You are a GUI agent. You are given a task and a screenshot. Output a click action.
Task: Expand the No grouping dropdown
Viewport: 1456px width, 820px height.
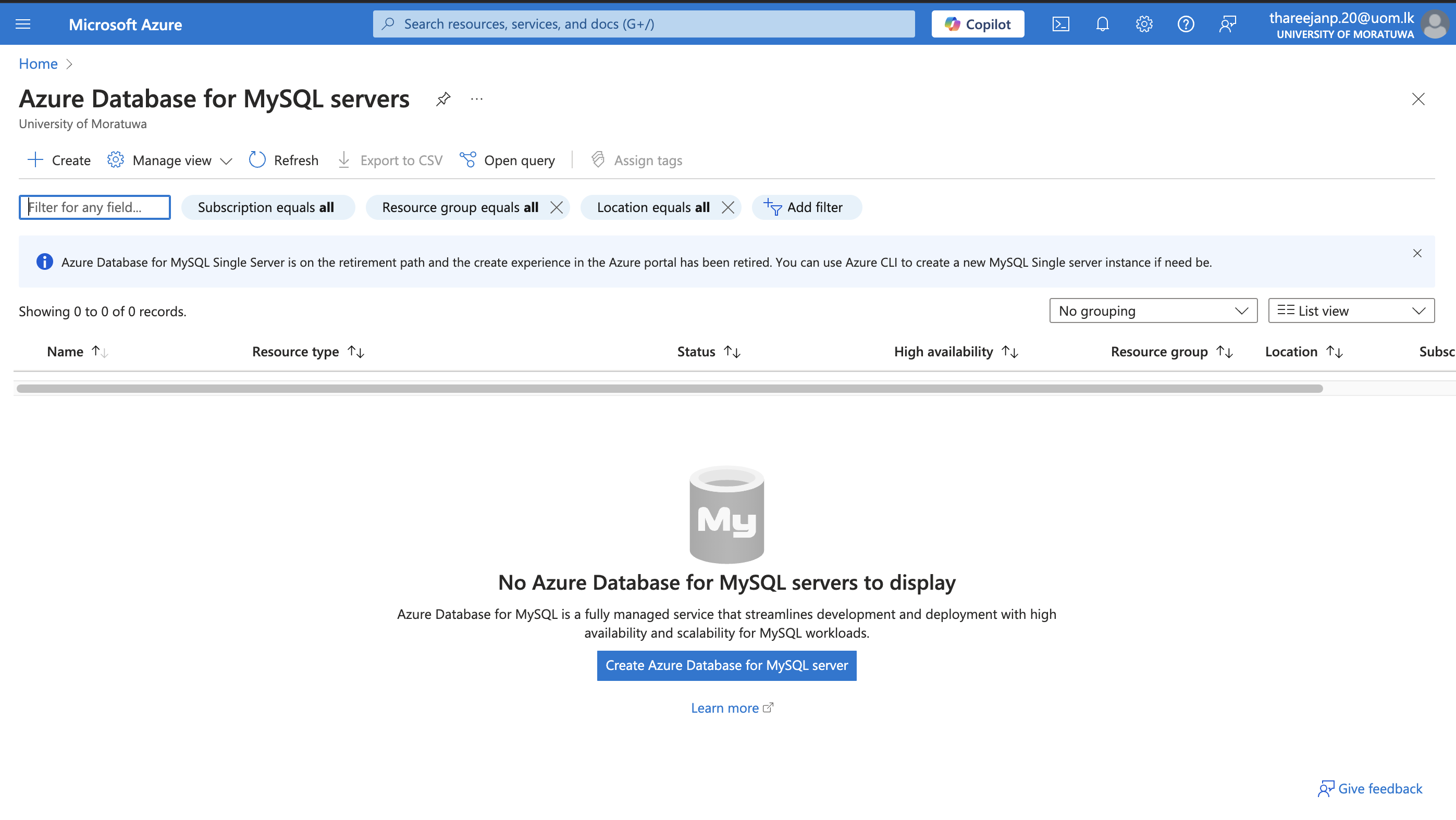(x=1153, y=311)
